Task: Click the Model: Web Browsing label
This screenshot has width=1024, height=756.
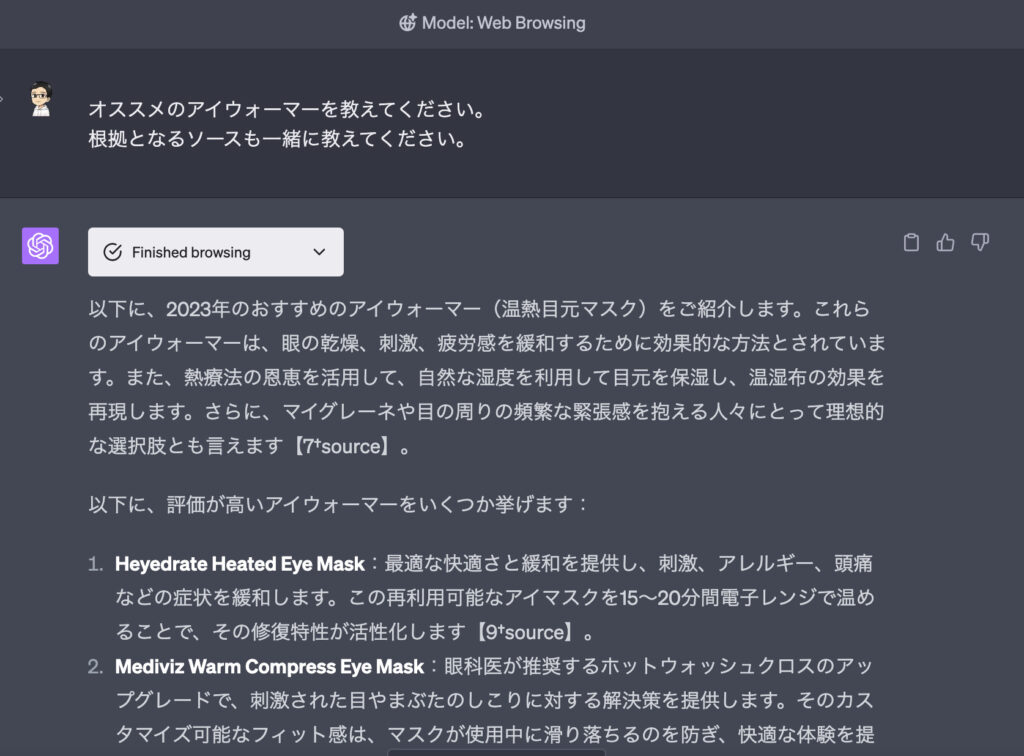Action: (504, 23)
